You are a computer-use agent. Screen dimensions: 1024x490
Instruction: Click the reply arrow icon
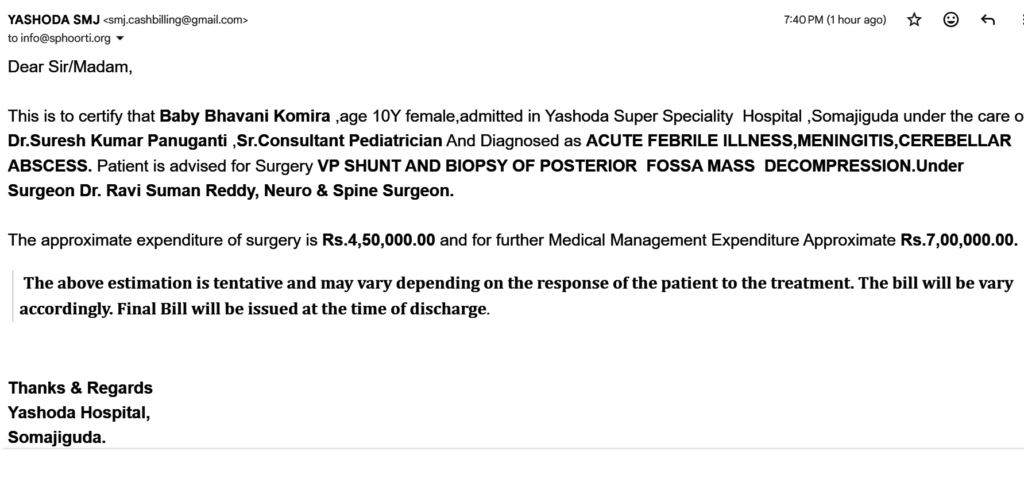tap(989, 20)
